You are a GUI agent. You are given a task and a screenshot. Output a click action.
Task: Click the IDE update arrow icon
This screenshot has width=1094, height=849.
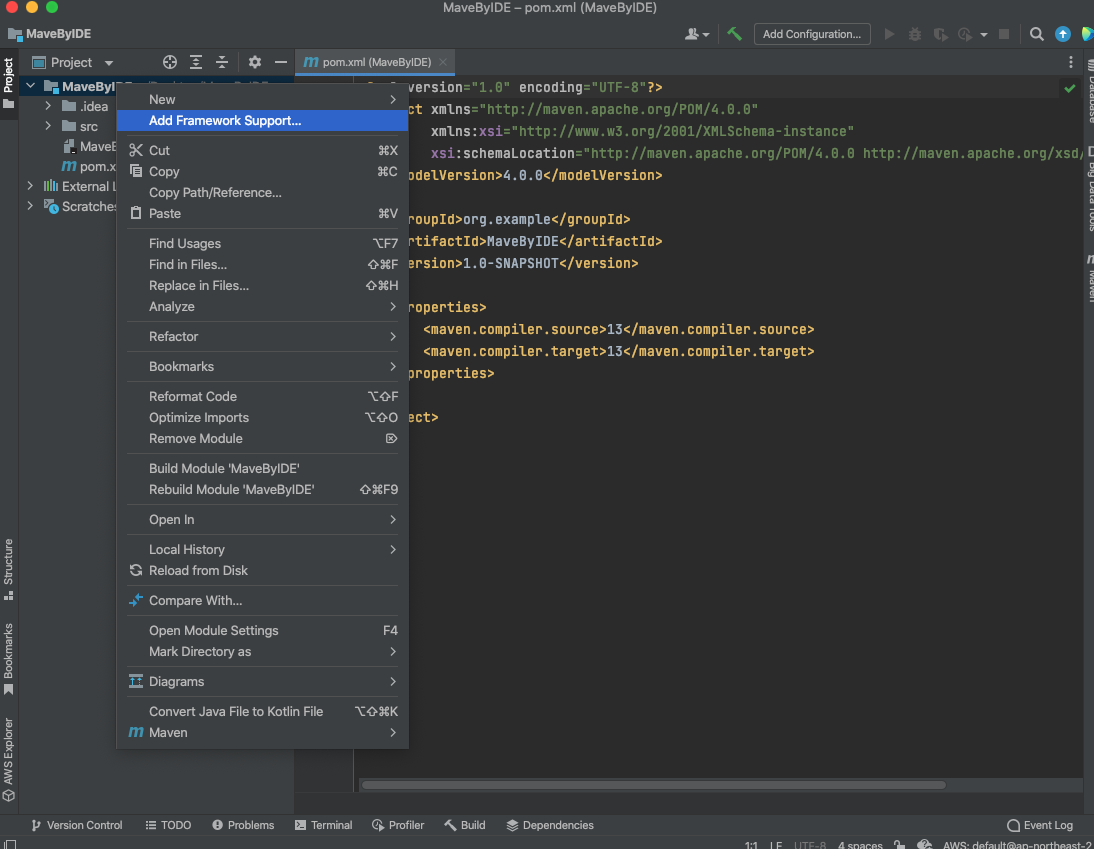coord(1063,33)
